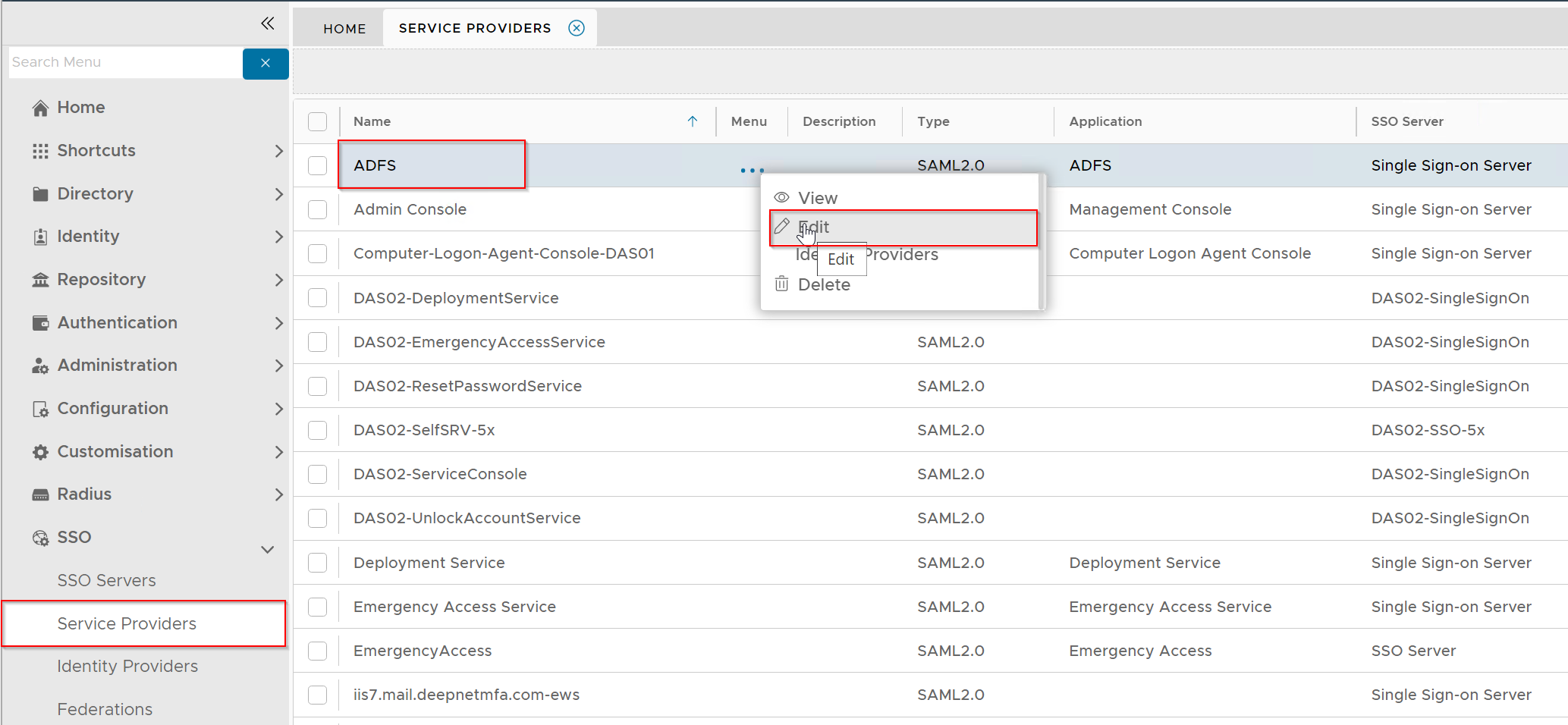The width and height of the screenshot is (1568, 725).
Task: Expand the Directory menu chevron
Action: coord(278,194)
